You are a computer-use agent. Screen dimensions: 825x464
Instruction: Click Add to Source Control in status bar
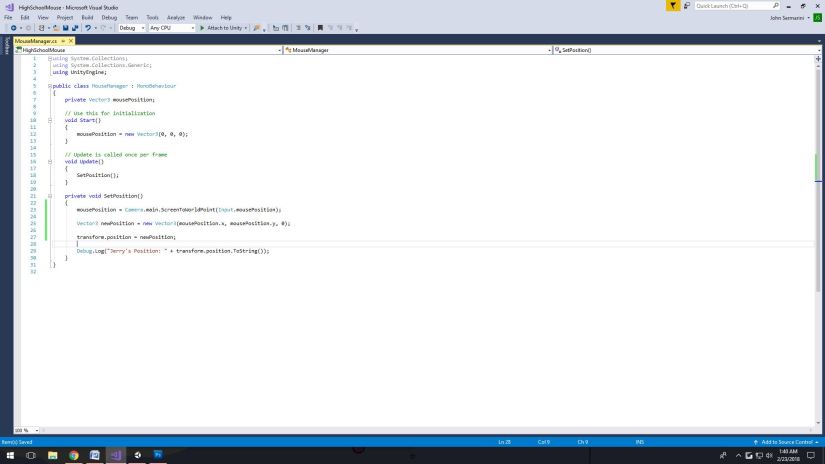783,441
